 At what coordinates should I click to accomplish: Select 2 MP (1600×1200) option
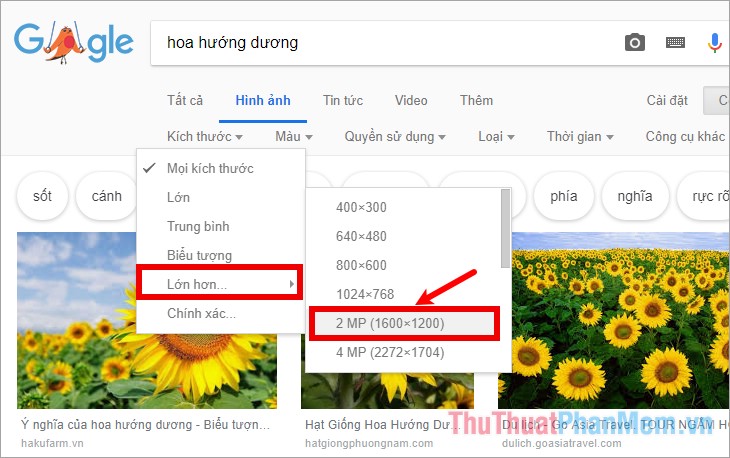404,323
